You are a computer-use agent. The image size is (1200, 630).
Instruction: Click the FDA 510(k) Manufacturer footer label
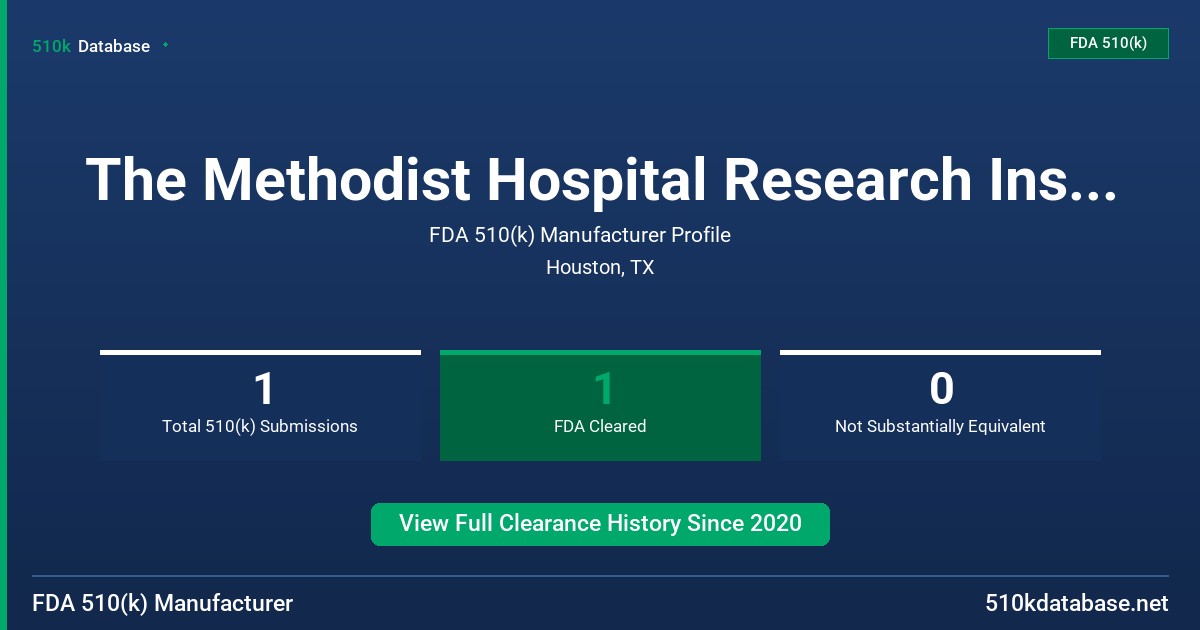[x=163, y=603]
